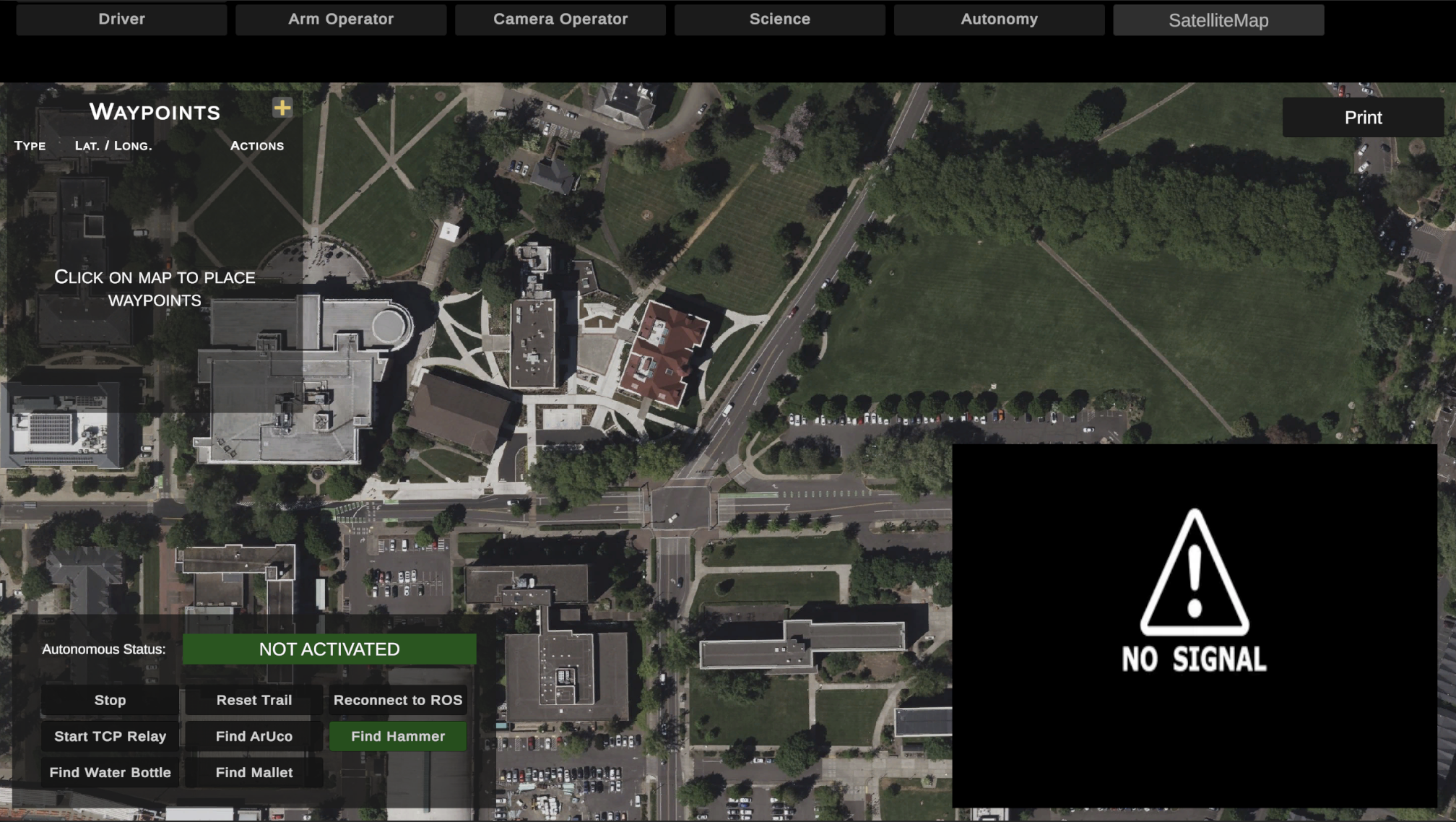Click the 'Autonomous Status:' label
1456x822 pixels.
pos(103,649)
